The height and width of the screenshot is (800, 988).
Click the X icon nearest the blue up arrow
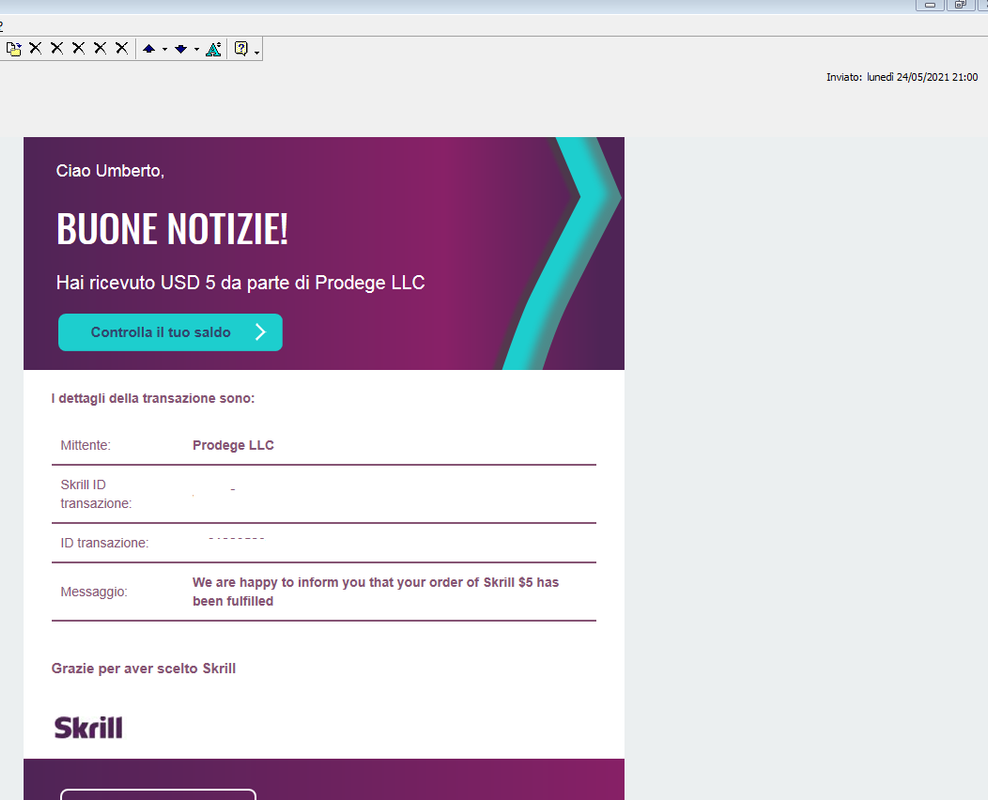(122, 48)
